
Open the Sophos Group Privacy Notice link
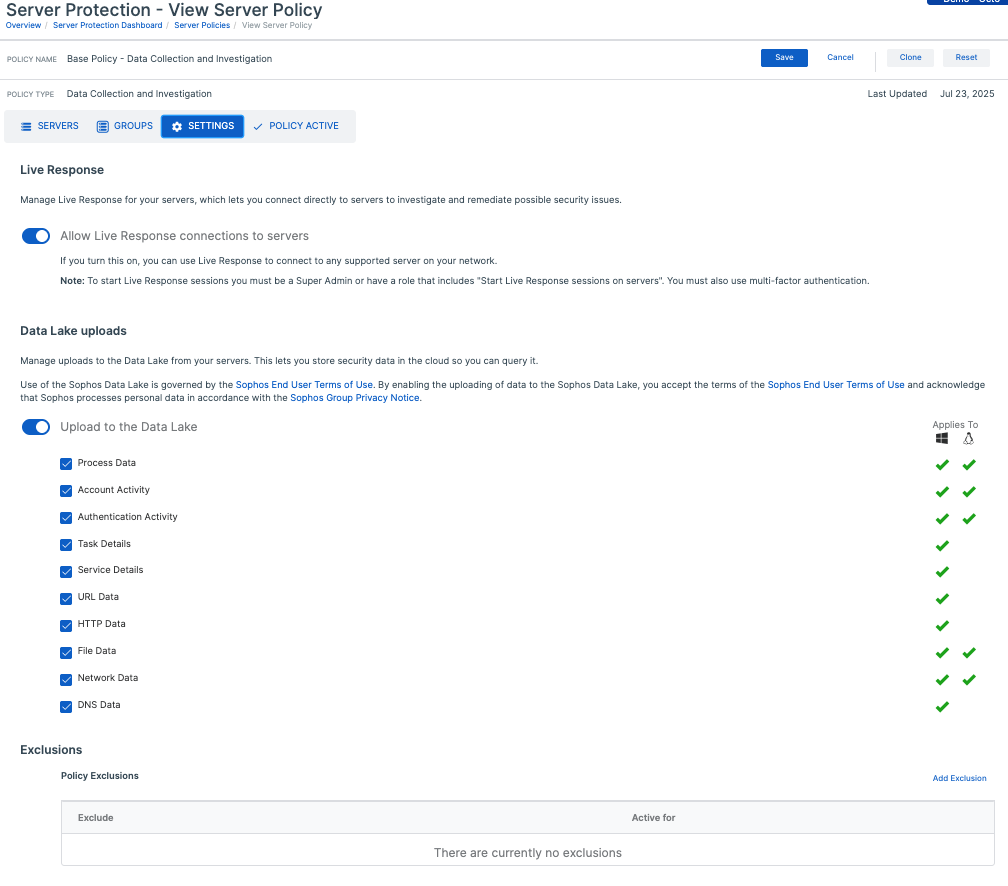pos(355,398)
